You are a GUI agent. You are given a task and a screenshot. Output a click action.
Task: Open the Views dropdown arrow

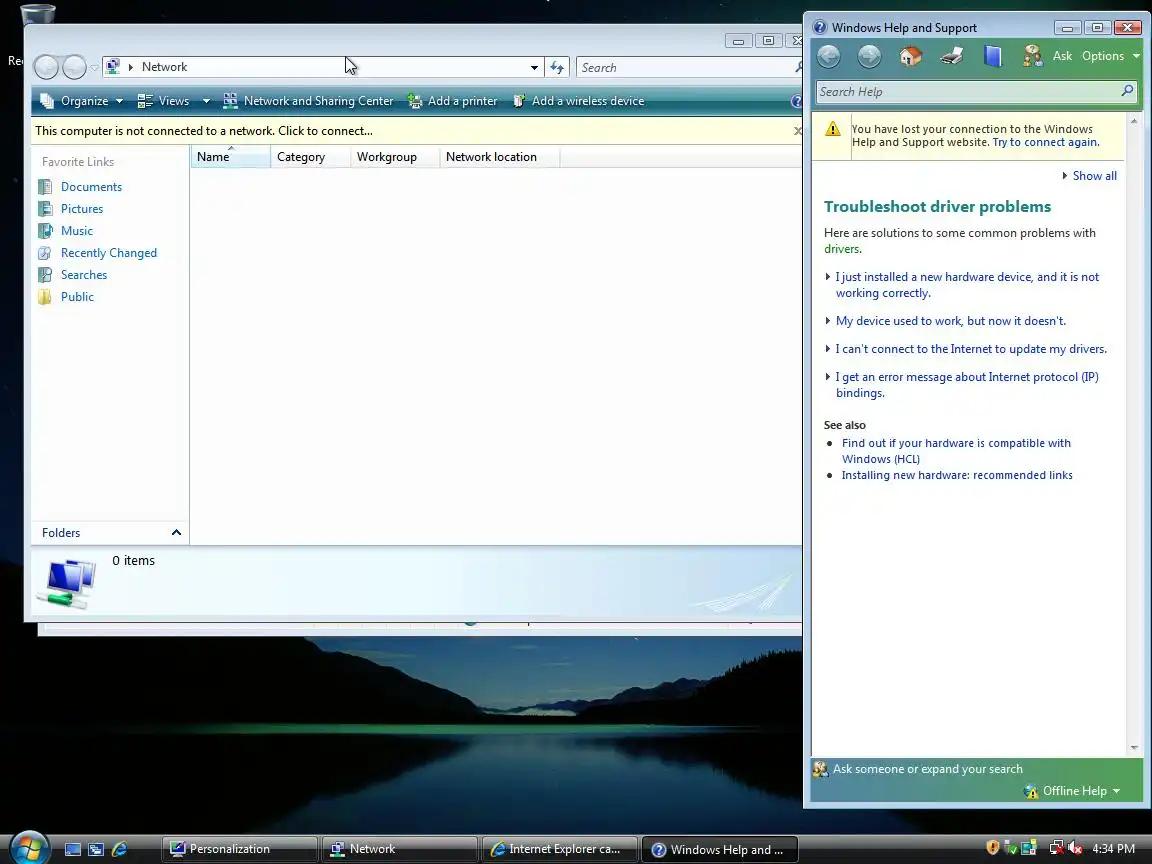[x=206, y=101]
